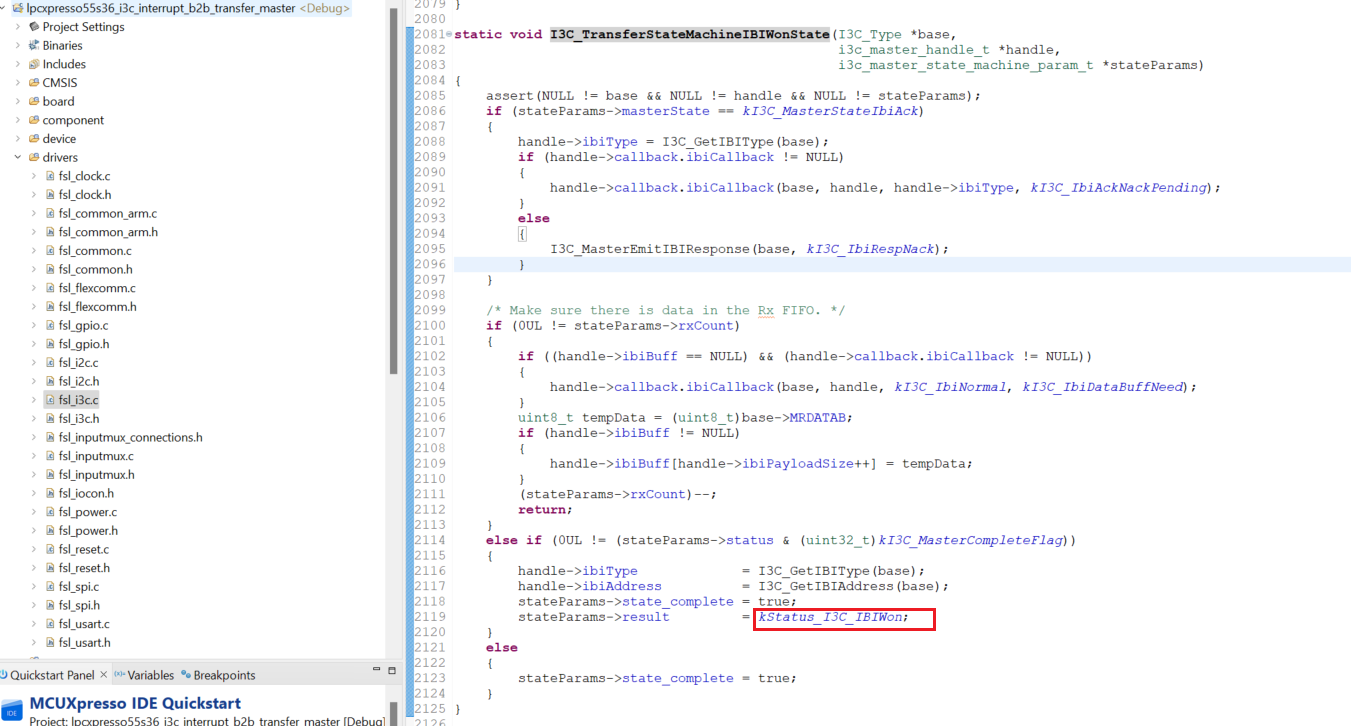Click the Variables view icon in bottom panel
1351x726 pixels.
coord(122,675)
